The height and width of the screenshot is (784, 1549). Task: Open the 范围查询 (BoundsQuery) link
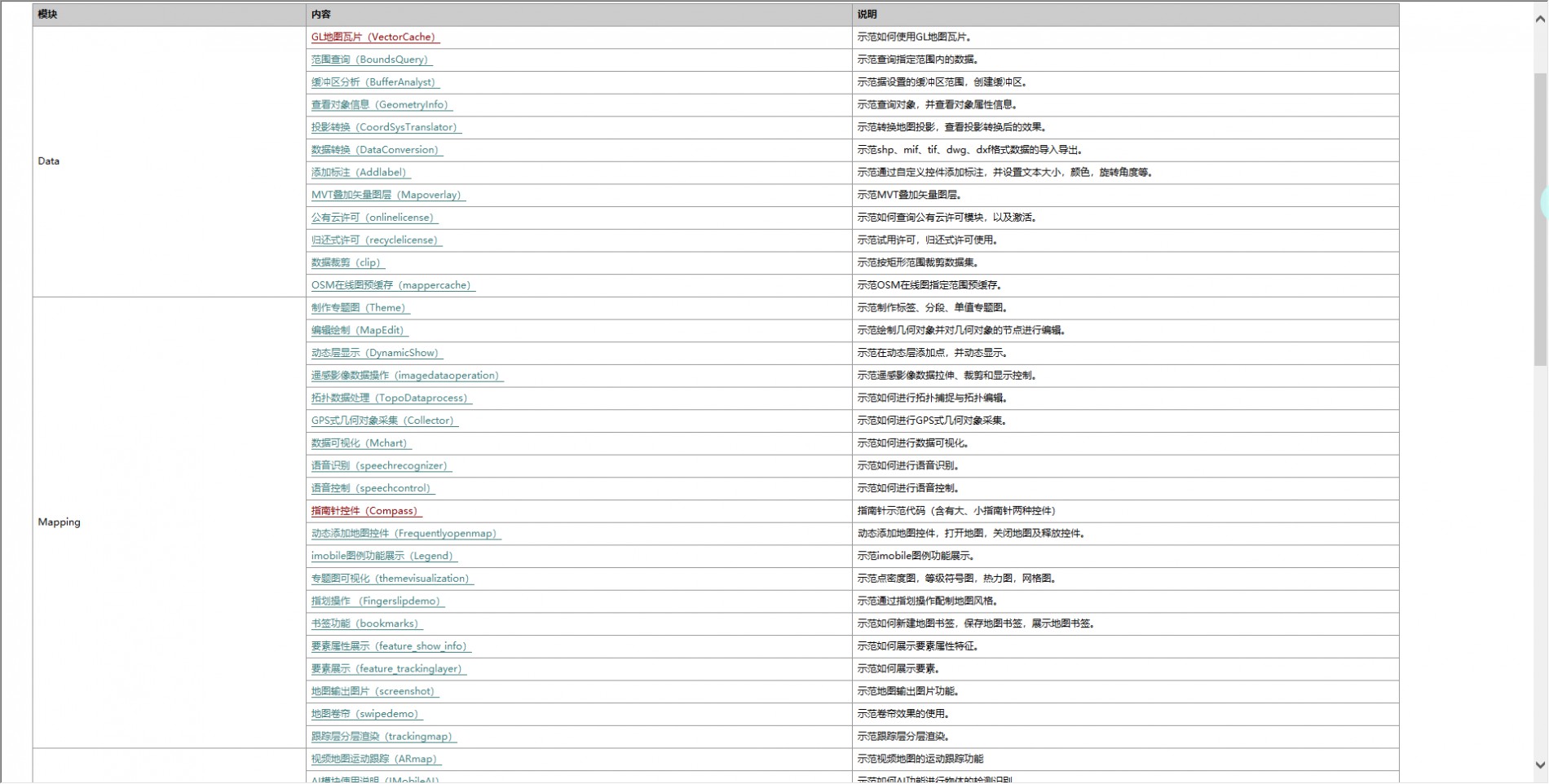pyautogui.click(x=370, y=59)
